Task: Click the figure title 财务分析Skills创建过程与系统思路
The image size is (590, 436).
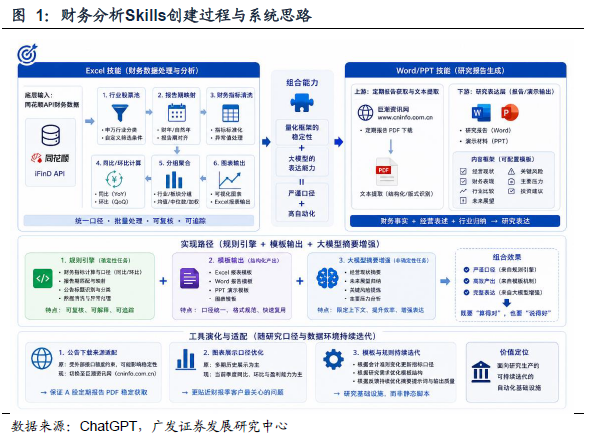Action: 186,15
